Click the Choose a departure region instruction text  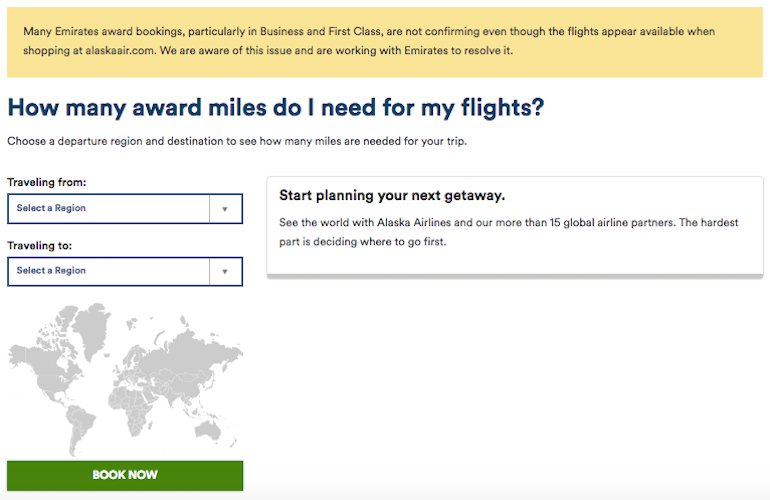coord(237,141)
